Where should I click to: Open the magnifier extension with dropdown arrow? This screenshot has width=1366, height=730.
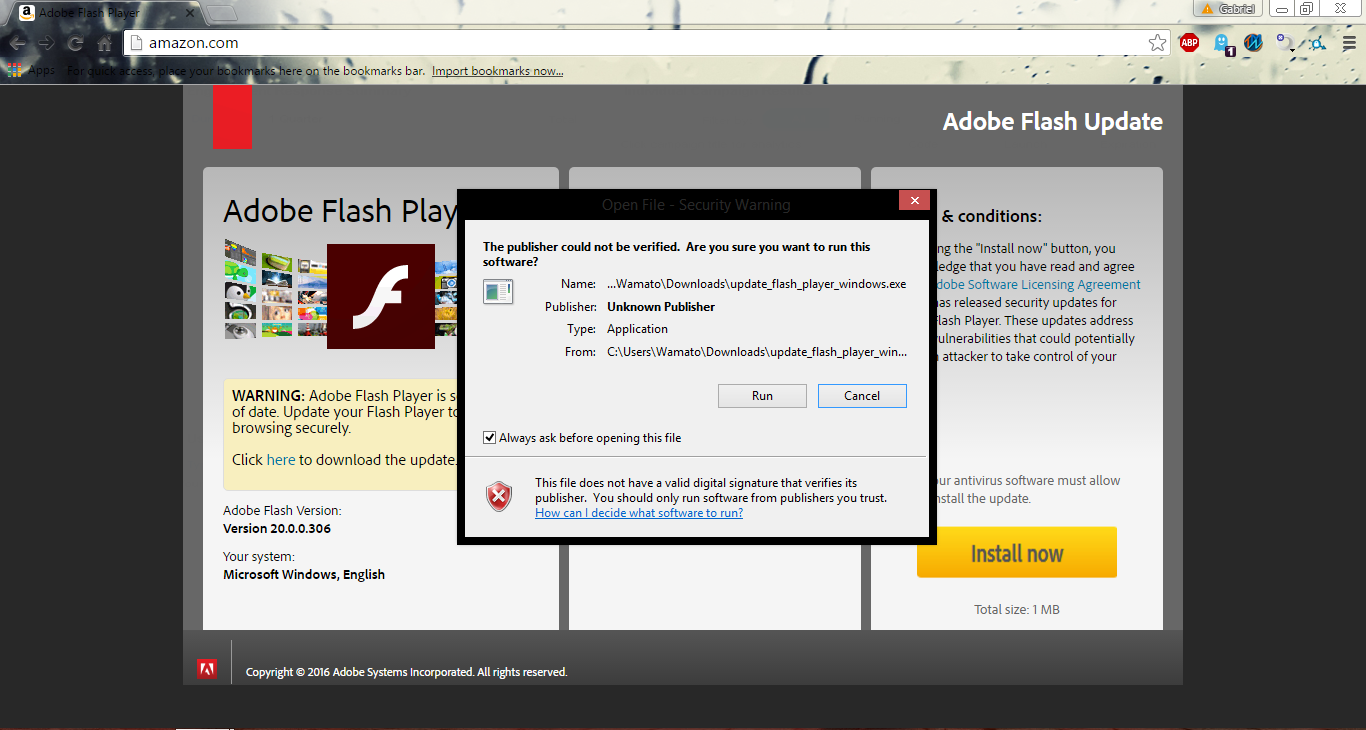1286,43
